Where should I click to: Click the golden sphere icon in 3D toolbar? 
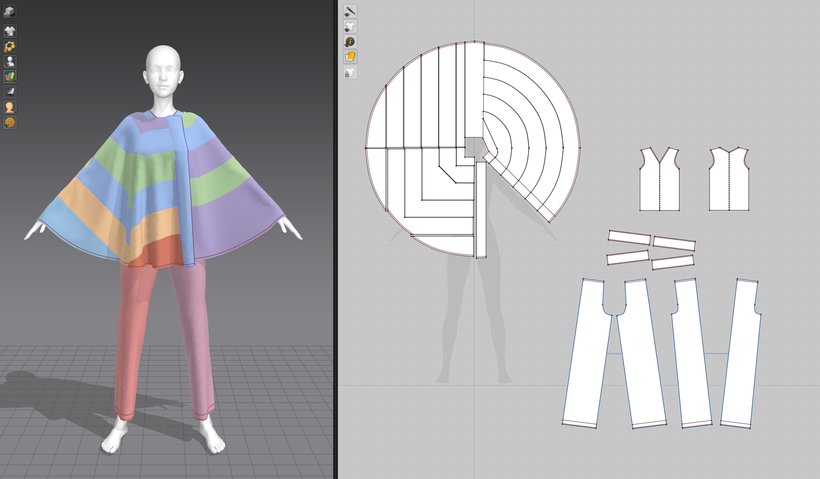click(9, 122)
